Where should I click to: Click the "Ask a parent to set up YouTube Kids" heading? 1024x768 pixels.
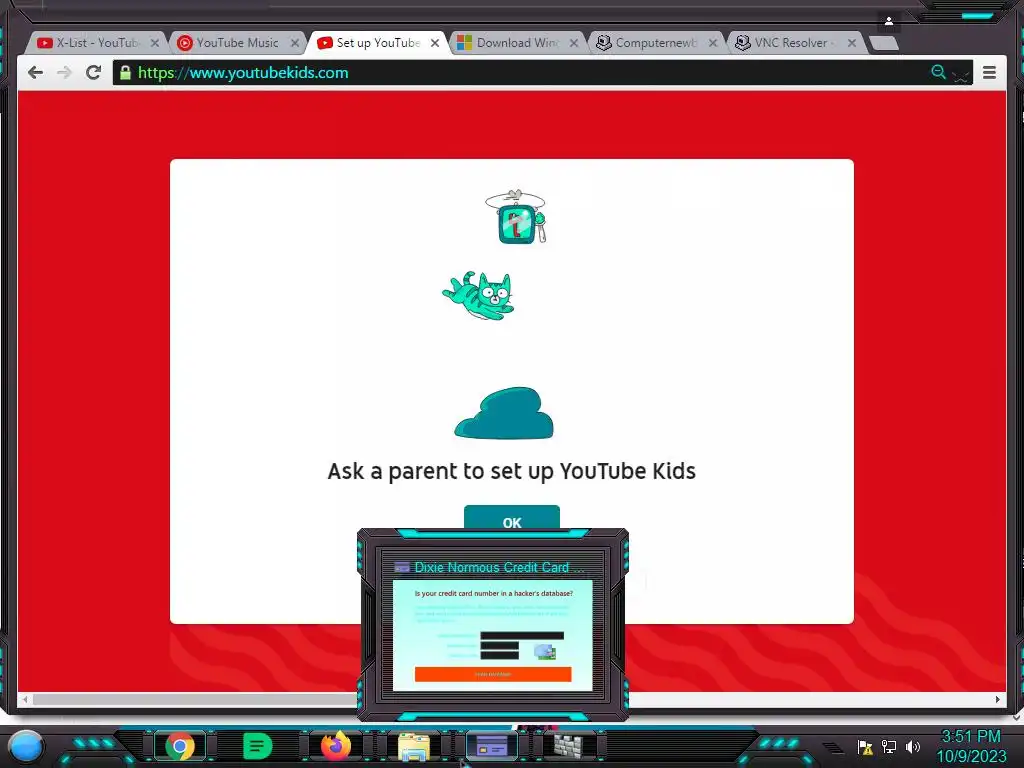coord(511,471)
